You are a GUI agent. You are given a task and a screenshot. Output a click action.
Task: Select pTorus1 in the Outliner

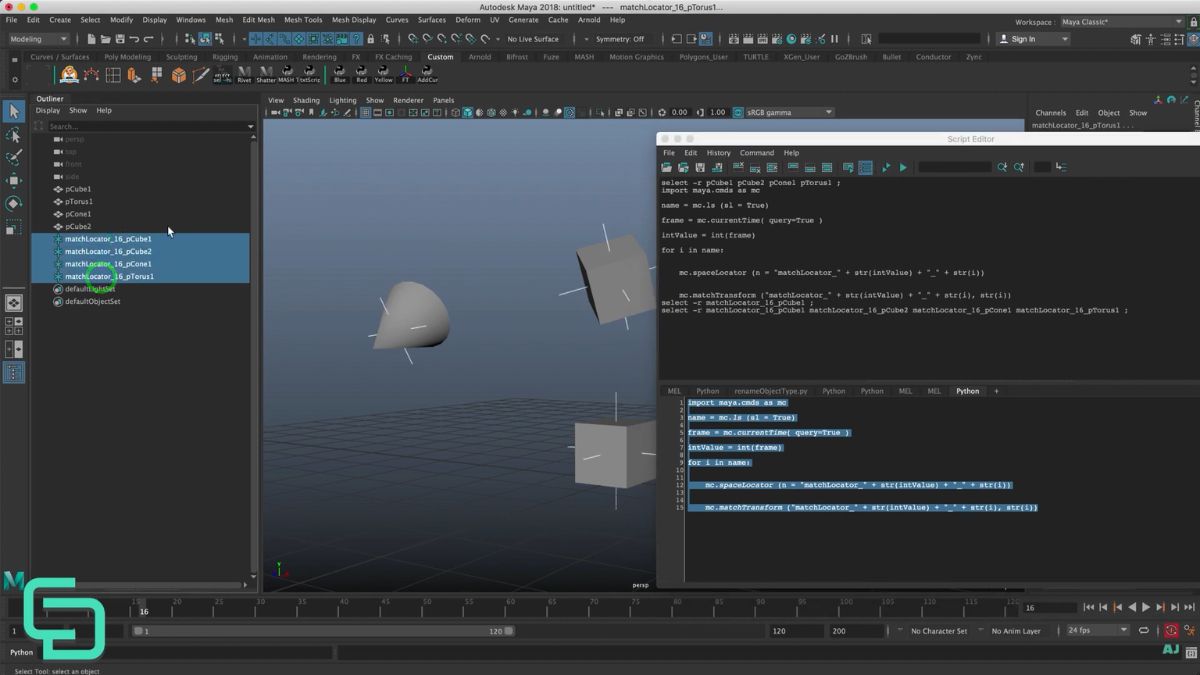[78, 201]
